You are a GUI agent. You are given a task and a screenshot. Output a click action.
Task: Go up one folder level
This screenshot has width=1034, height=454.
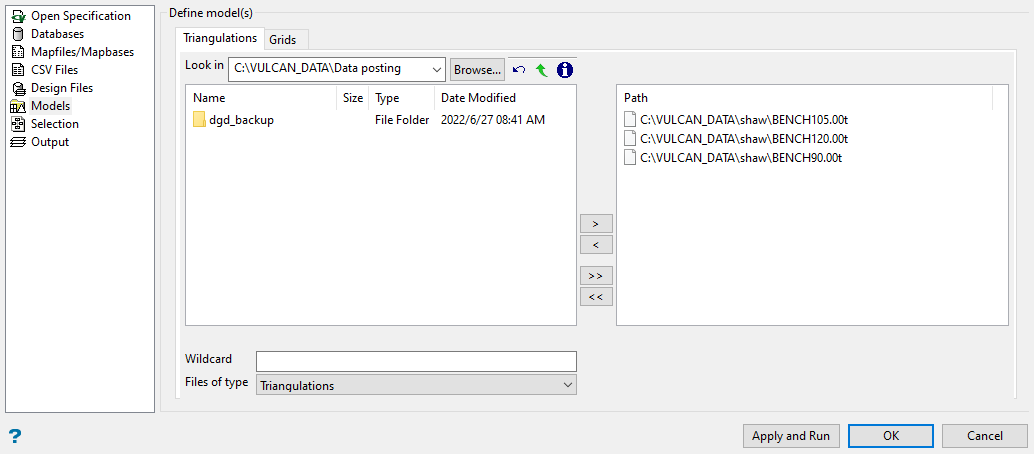(541, 70)
